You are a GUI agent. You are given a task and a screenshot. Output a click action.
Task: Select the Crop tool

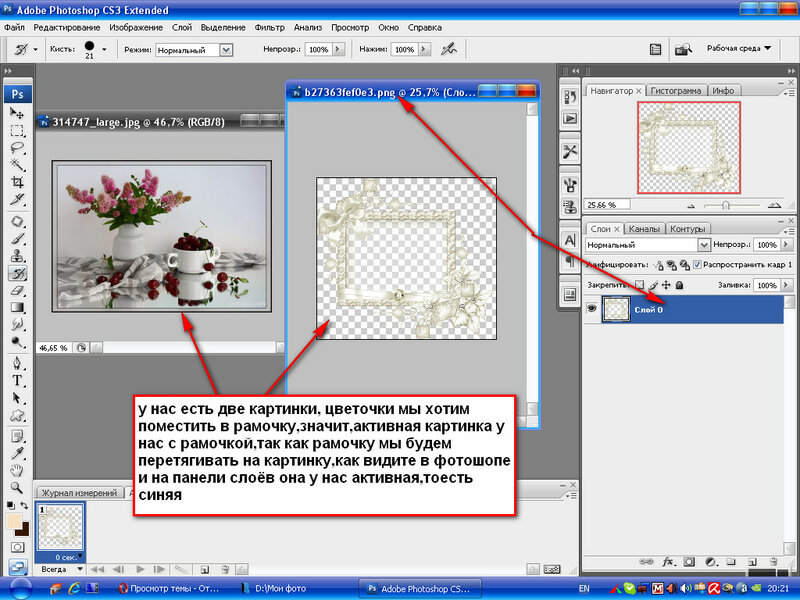click(x=17, y=182)
